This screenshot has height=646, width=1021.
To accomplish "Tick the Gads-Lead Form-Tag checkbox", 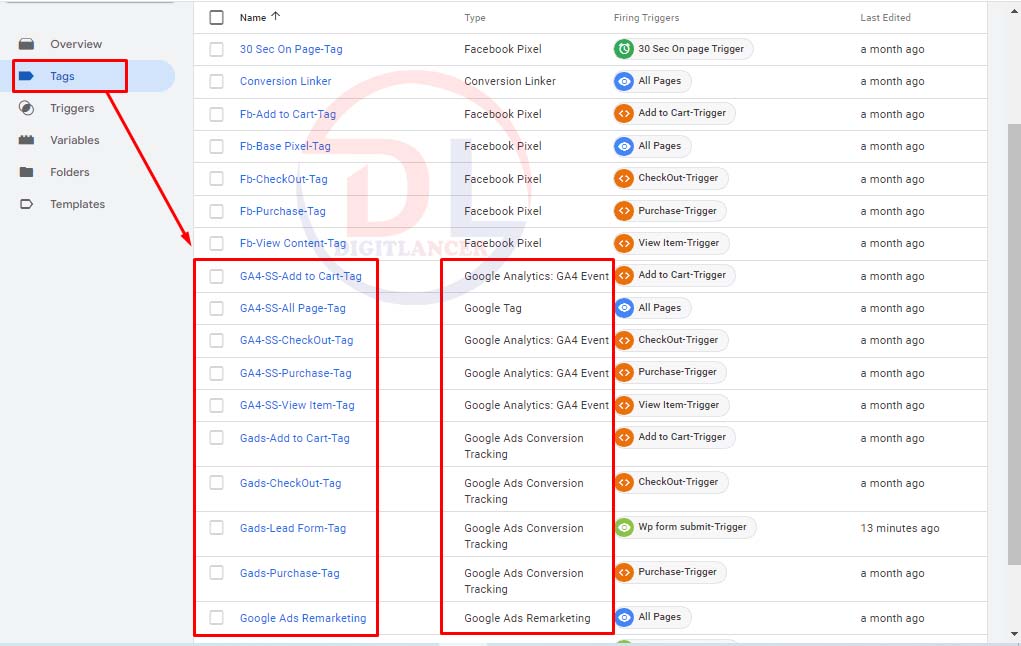I will point(216,527).
